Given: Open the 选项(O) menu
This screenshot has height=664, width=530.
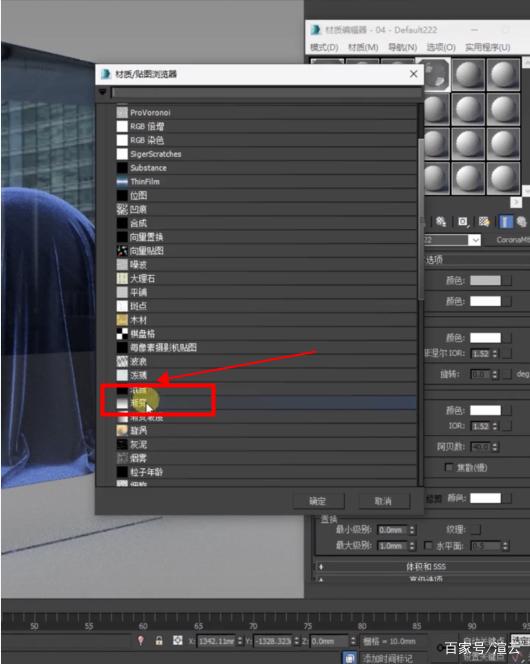Looking at the screenshot, I should (441, 47).
